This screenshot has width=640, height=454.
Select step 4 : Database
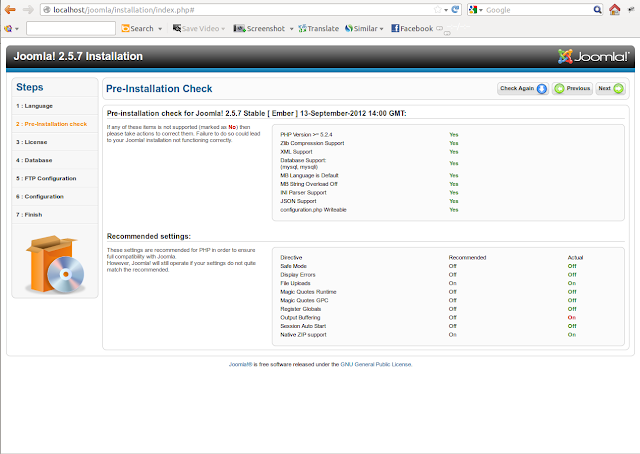[34, 160]
